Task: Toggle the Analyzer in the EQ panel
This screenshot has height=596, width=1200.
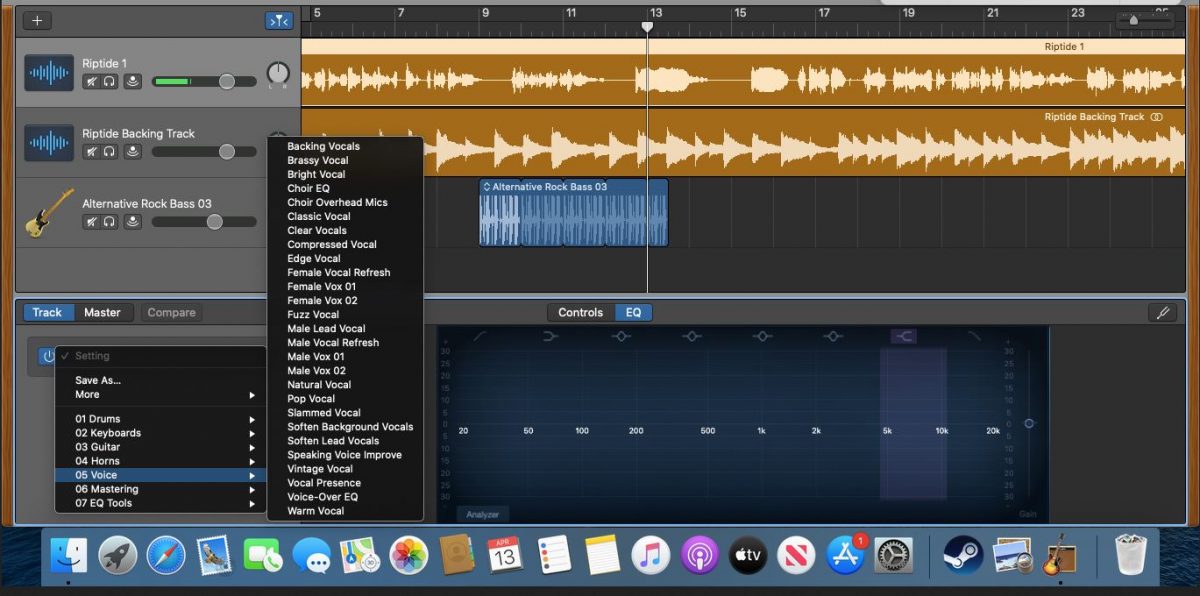Action: click(x=483, y=514)
